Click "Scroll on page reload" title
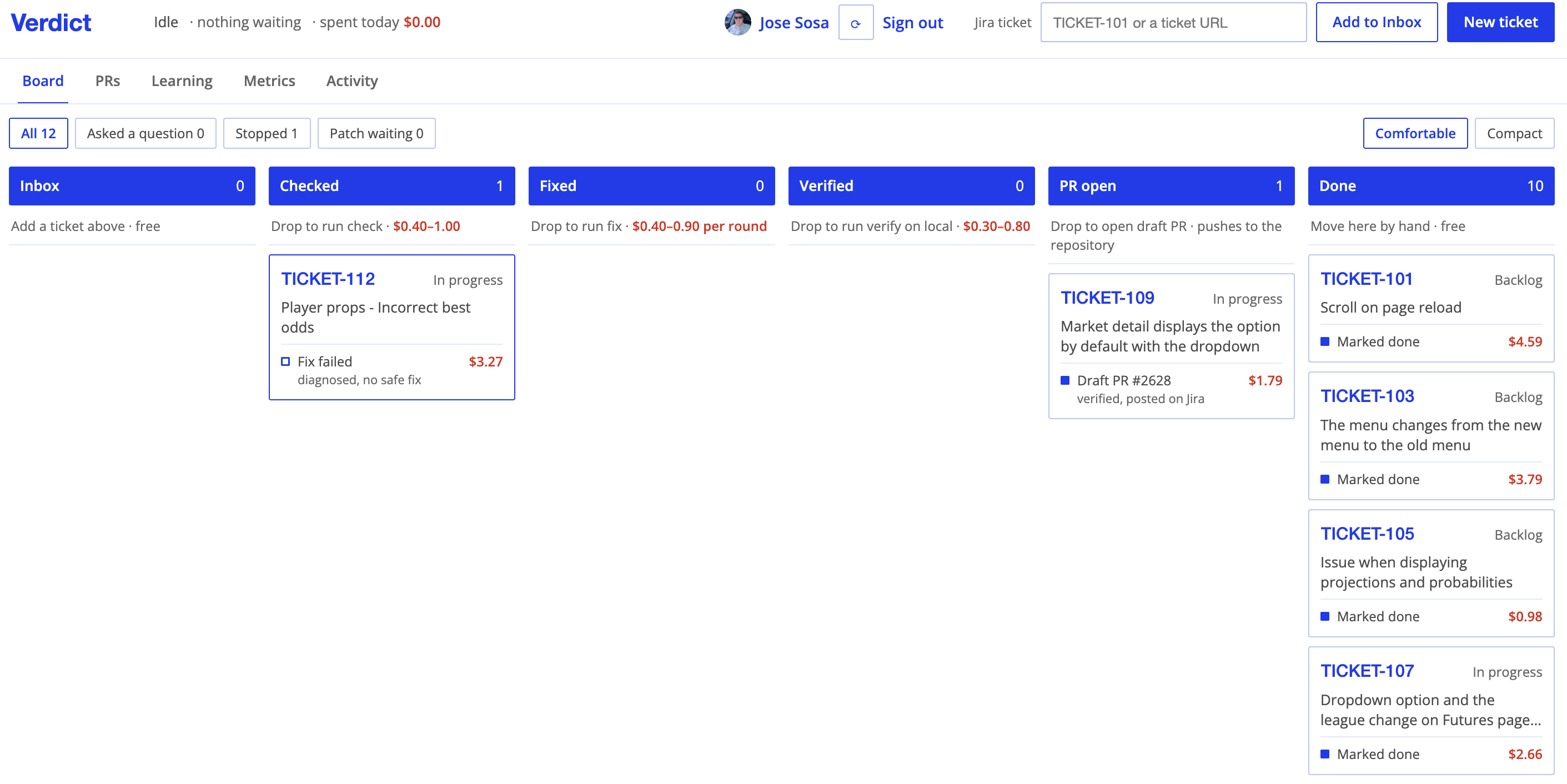The height and width of the screenshot is (784, 1567). 1390,308
